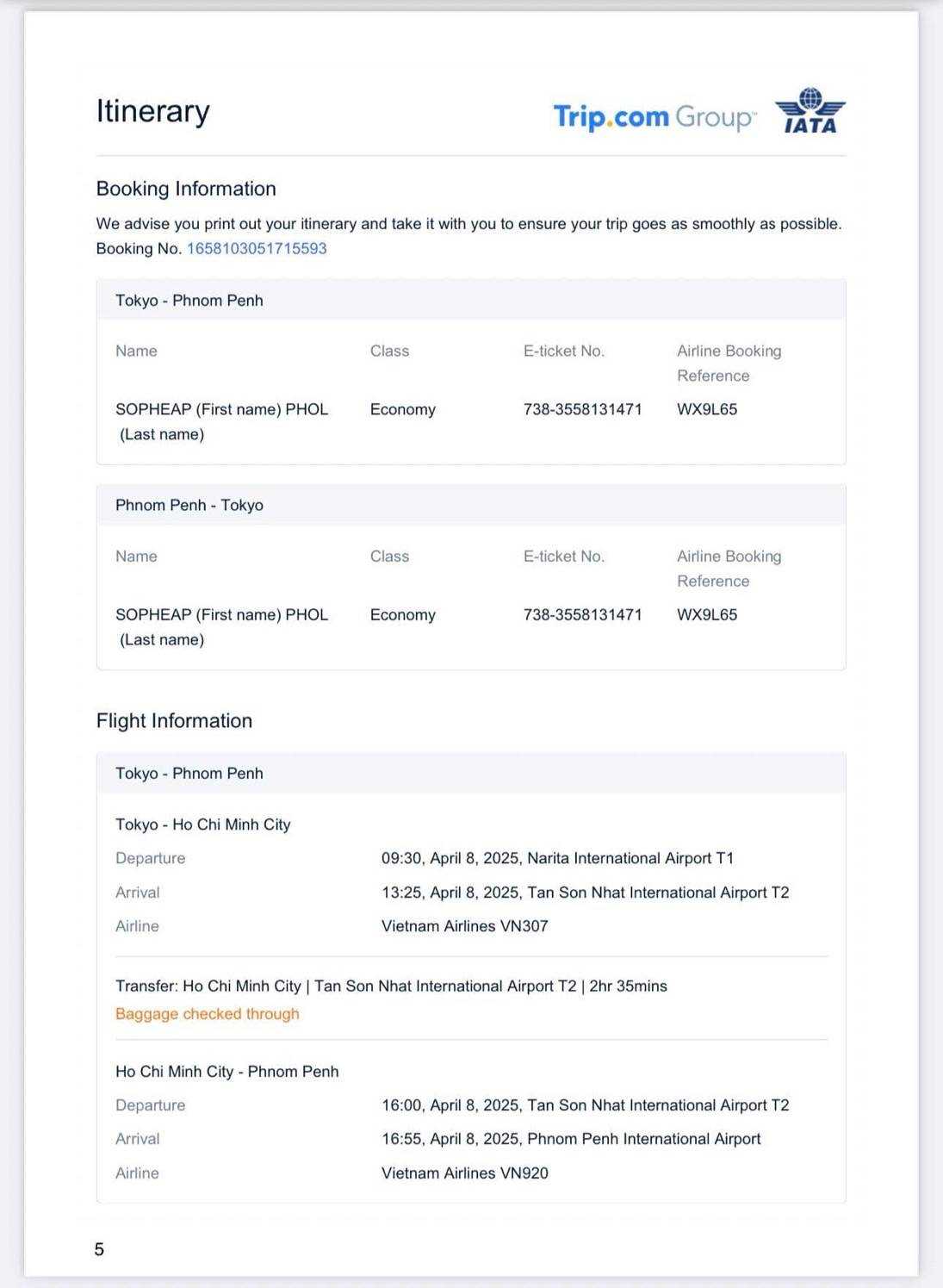Click the 13:25 Tan Son Nhat arrival details
The height and width of the screenshot is (1288, 943).
tap(585, 893)
